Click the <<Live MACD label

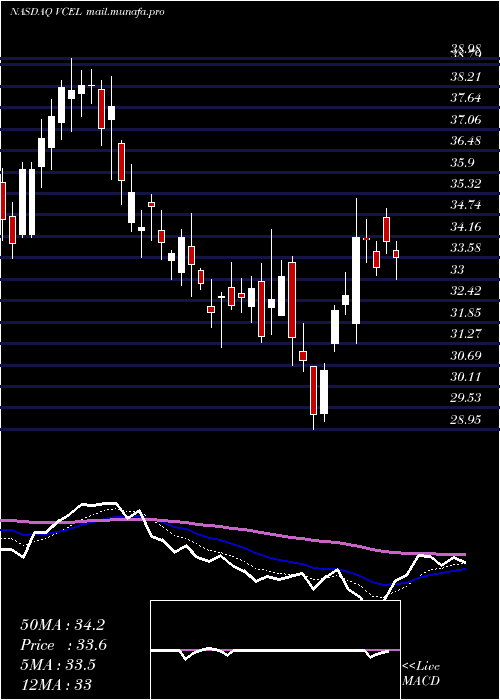421,673
